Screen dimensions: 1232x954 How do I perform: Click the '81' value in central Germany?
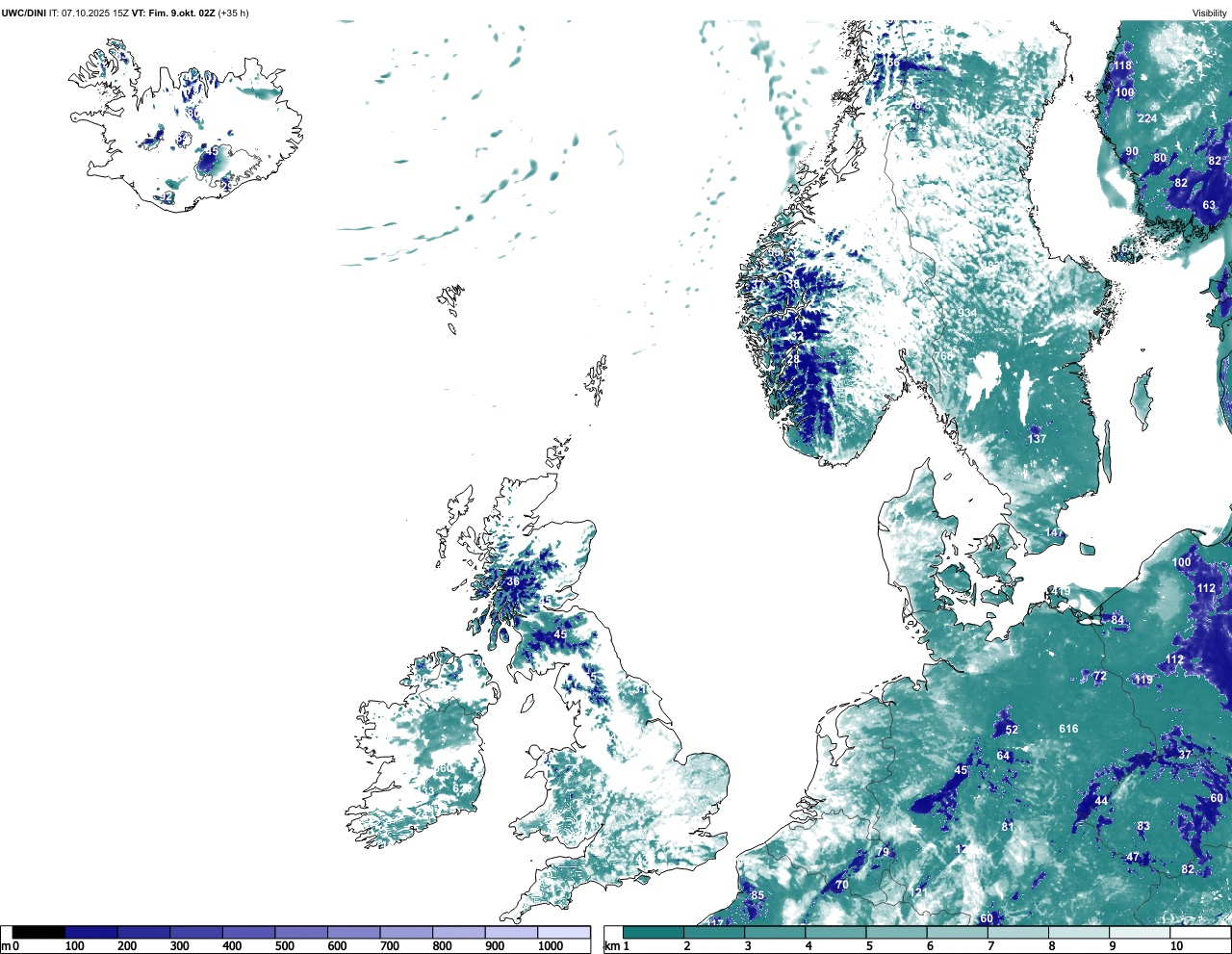coord(1008,826)
